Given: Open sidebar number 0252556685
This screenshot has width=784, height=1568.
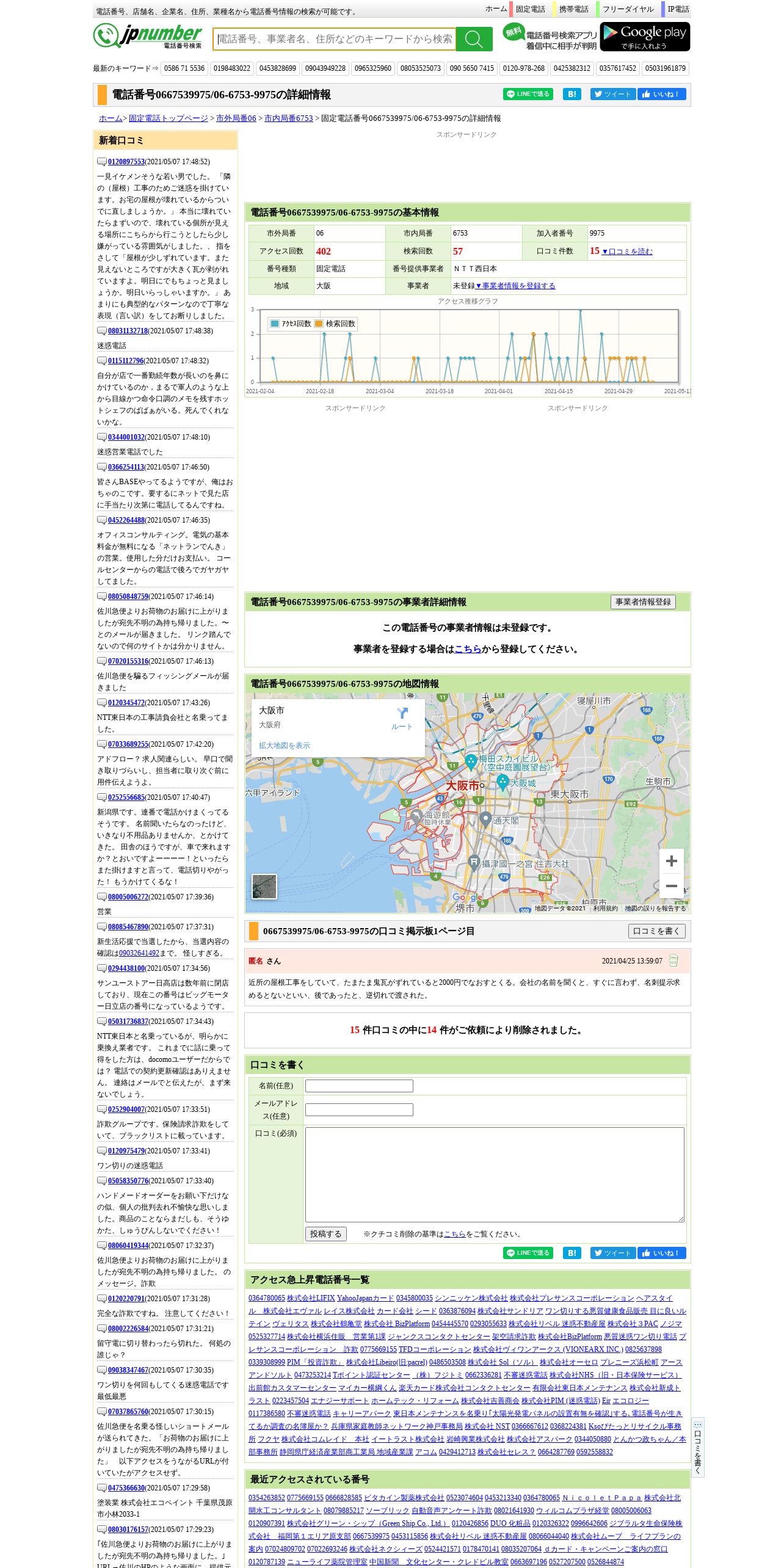Looking at the screenshot, I should [x=126, y=797].
